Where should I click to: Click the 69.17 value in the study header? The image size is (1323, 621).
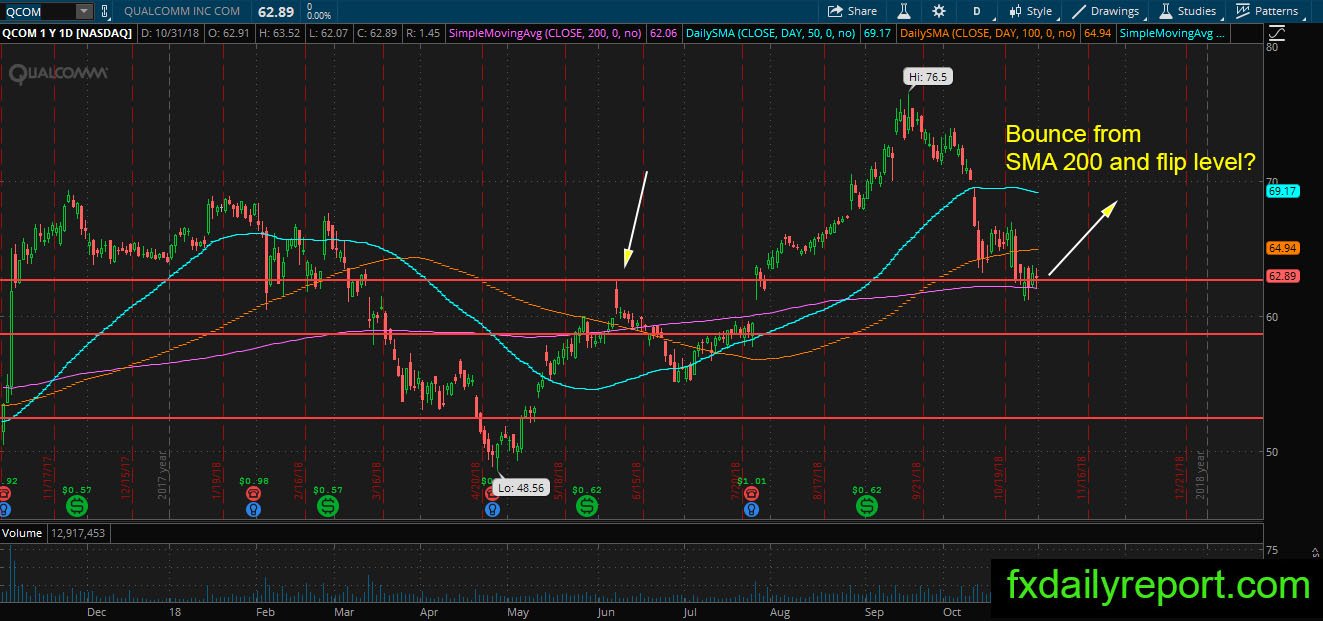(878, 34)
